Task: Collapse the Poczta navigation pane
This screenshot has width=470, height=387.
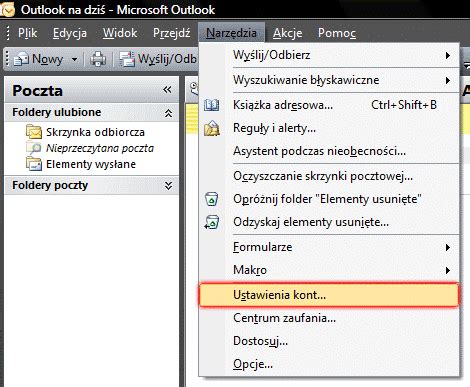Action: pos(167,90)
